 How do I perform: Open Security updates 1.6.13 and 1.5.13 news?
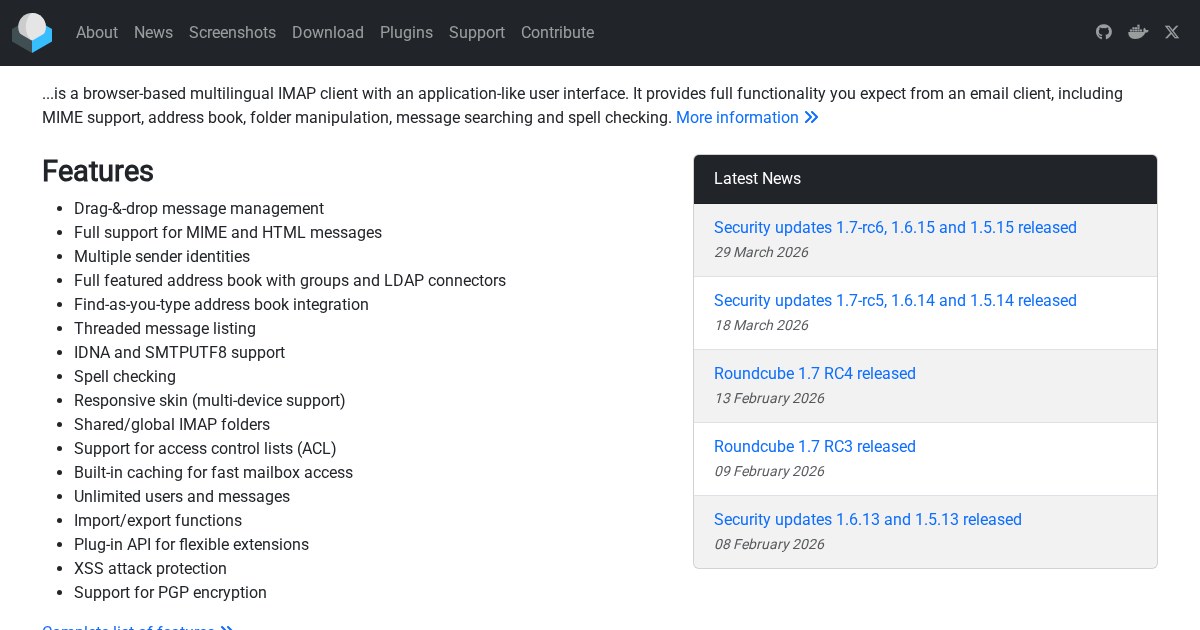click(x=868, y=520)
